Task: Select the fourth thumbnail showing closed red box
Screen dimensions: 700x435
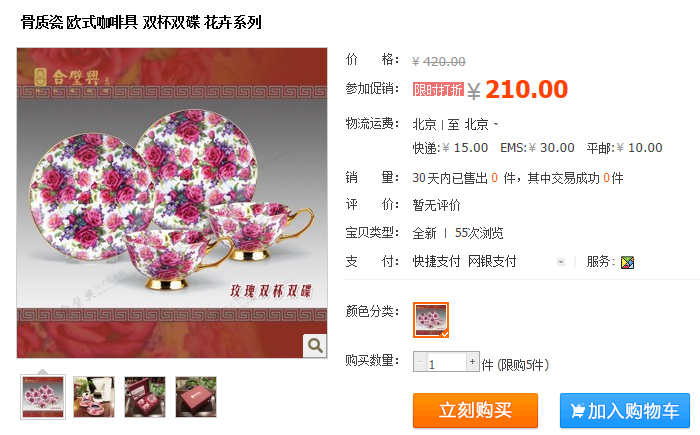Action: tap(196, 397)
